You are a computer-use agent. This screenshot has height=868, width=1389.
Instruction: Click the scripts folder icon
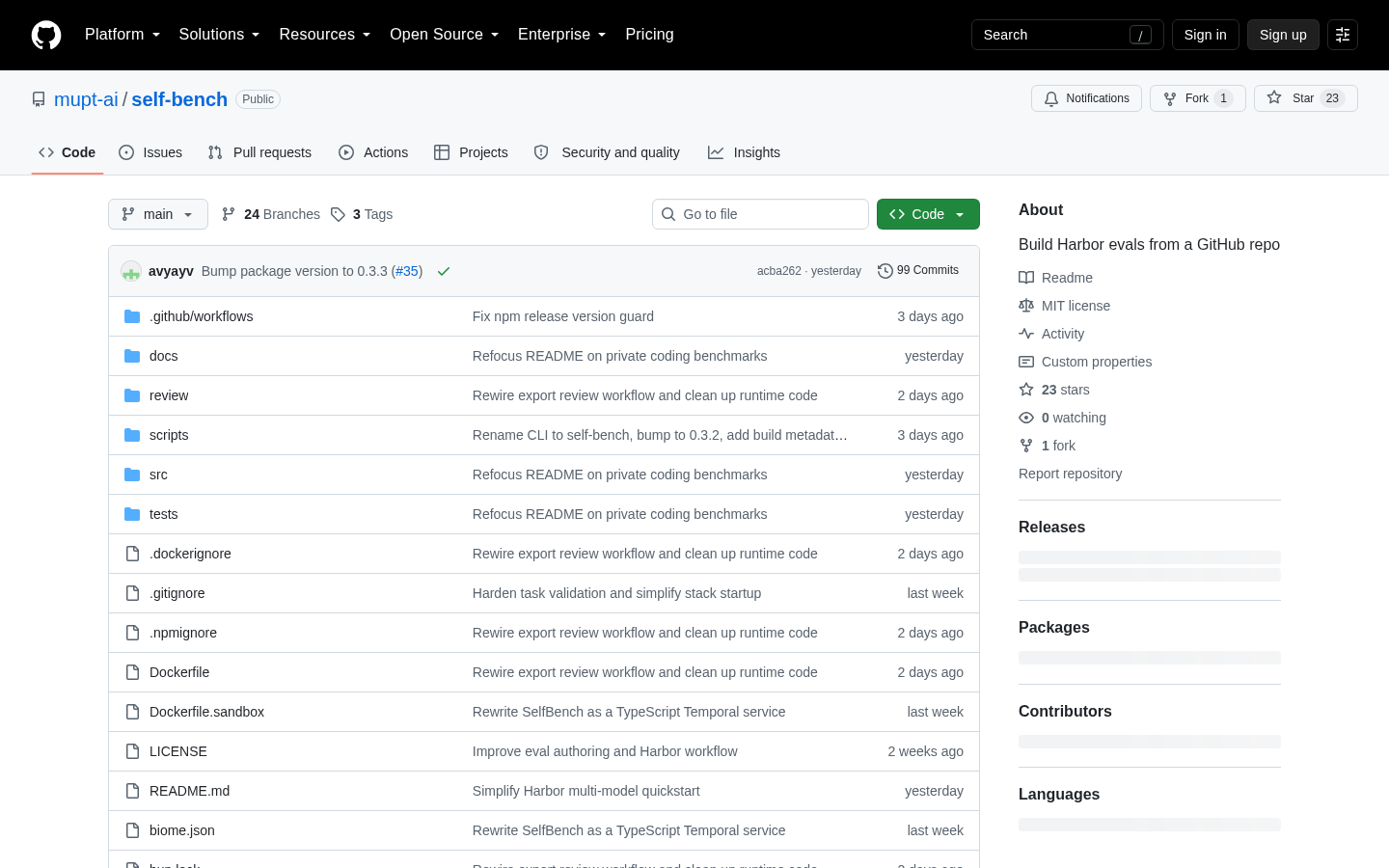pos(132,435)
